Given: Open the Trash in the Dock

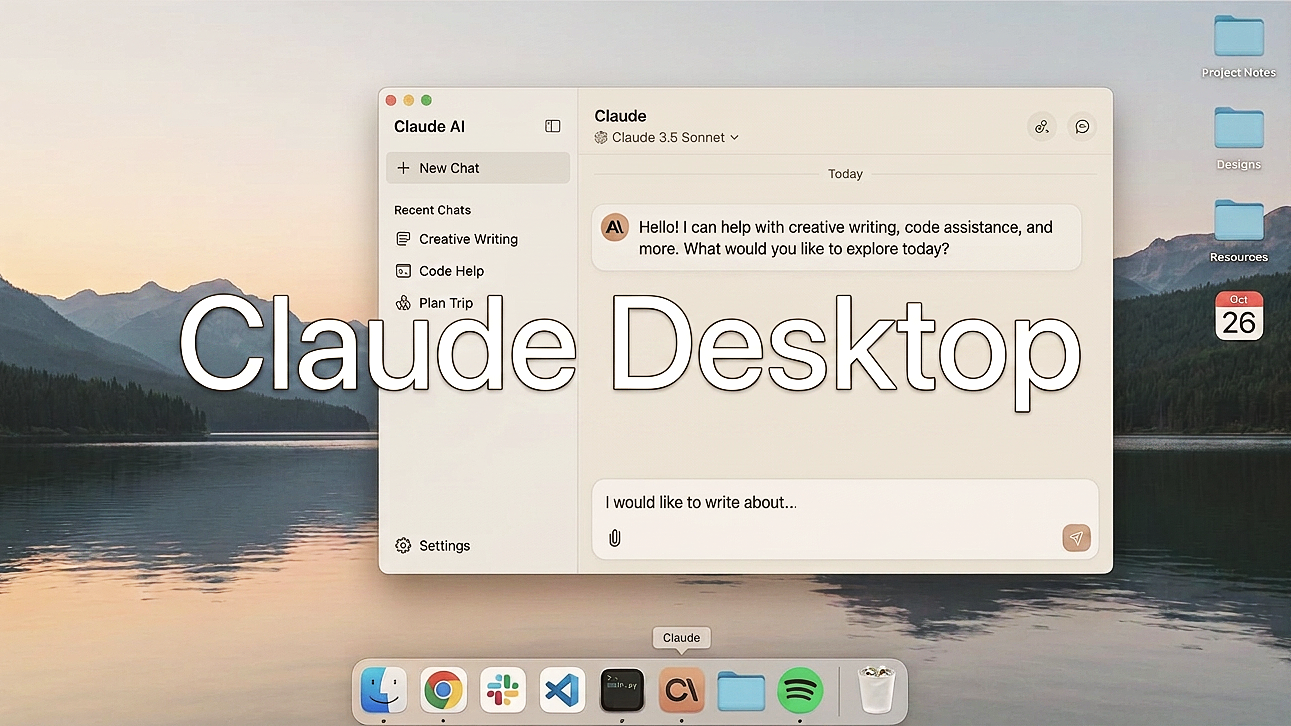Looking at the screenshot, I should tap(877, 690).
